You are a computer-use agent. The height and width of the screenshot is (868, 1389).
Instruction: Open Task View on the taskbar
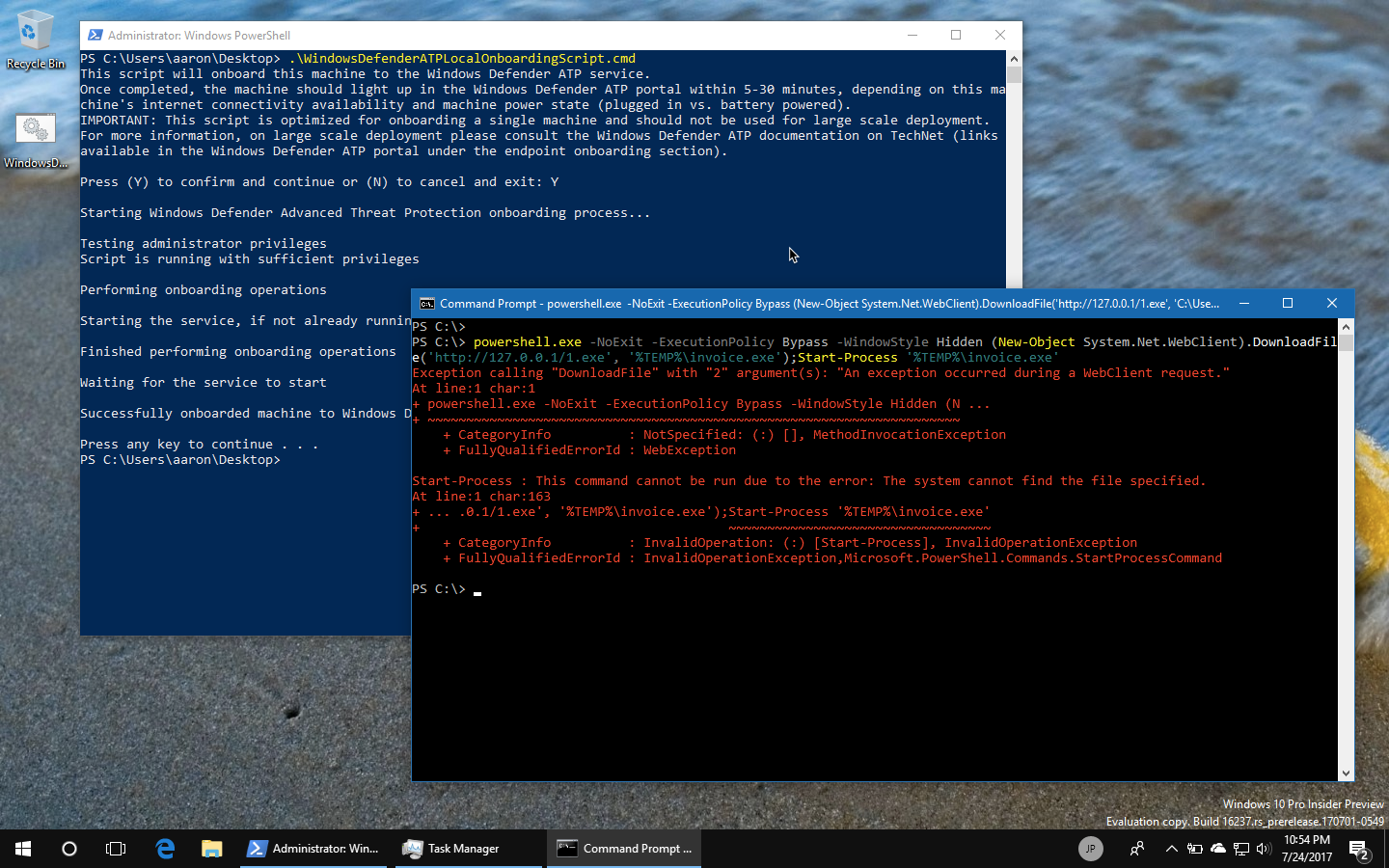tap(116, 849)
